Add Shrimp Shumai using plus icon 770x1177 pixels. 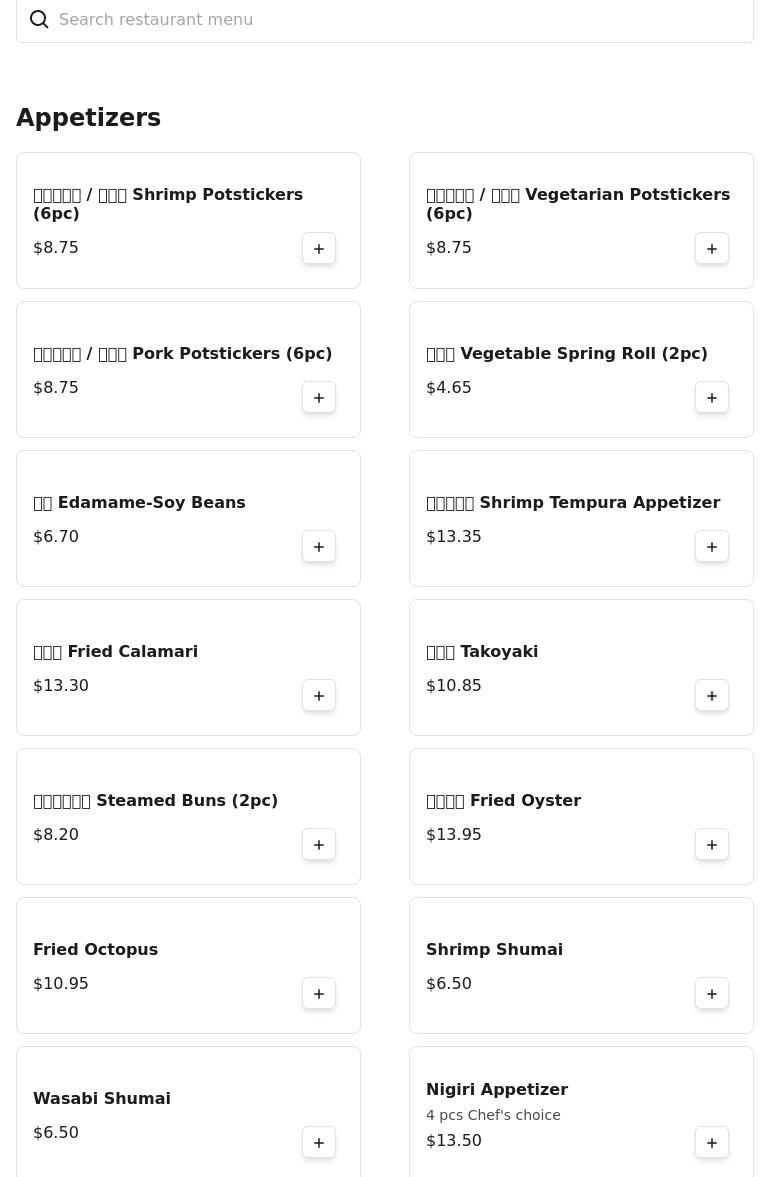click(712, 994)
